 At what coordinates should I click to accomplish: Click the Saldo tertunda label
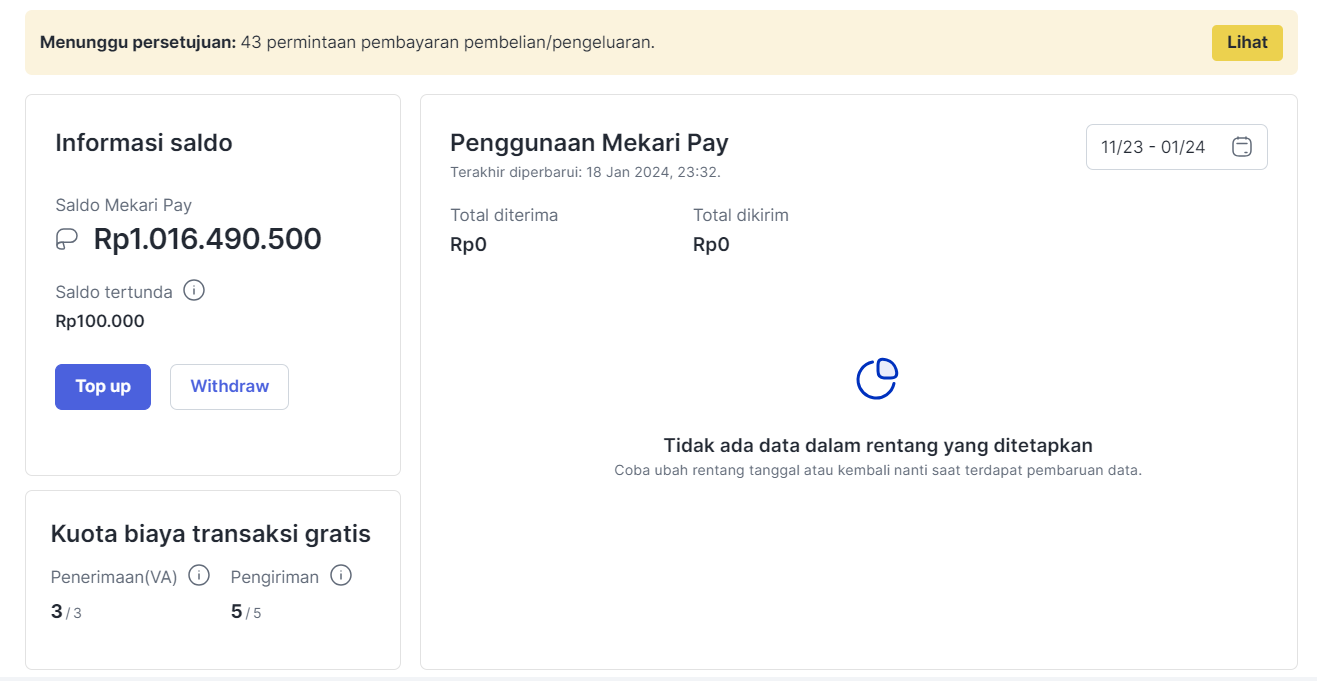tap(114, 292)
